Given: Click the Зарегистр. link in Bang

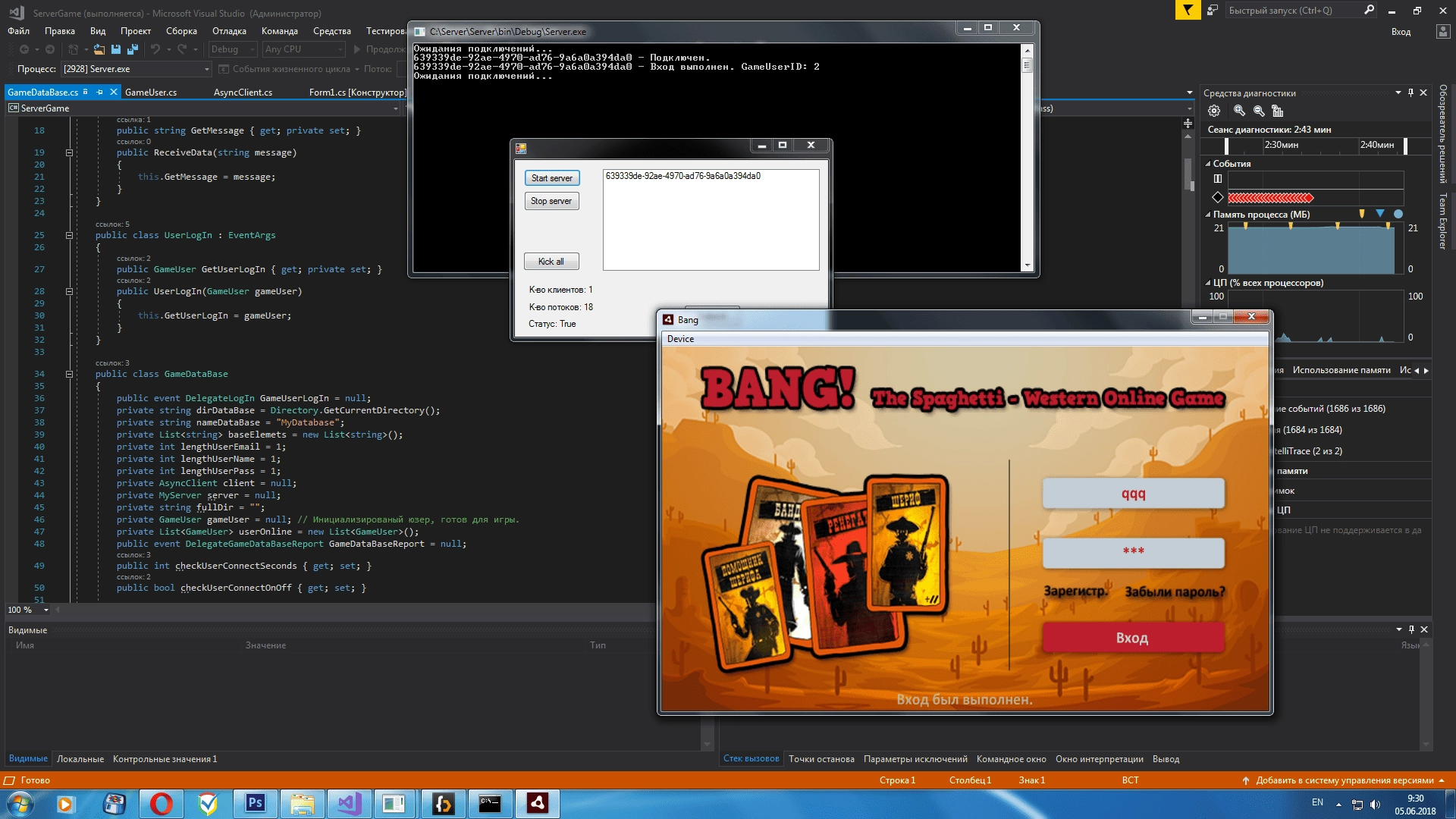Looking at the screenshot, I should [1076, 591].
